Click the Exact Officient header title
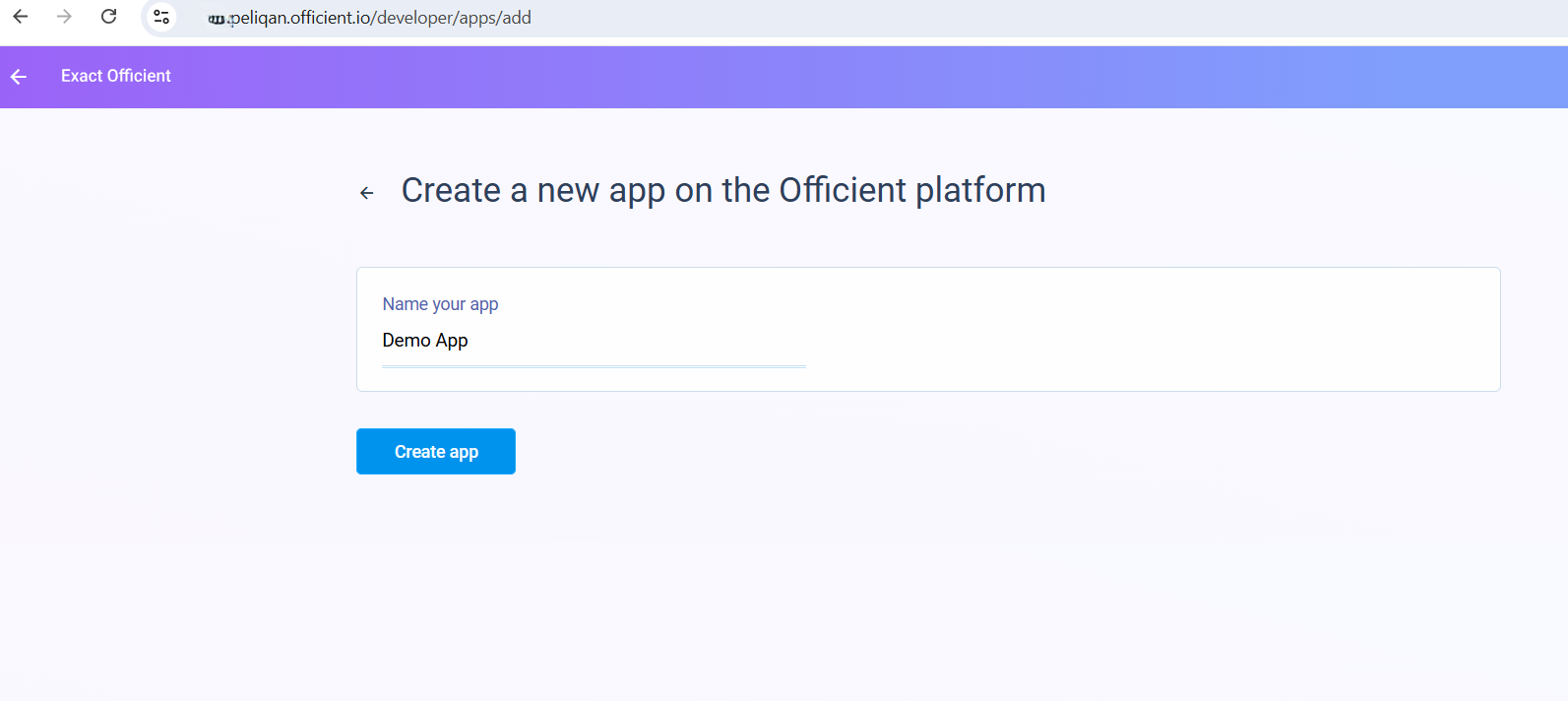This screenshot has width=1568, height=701. pyautogui.click(x=116, y=76)
